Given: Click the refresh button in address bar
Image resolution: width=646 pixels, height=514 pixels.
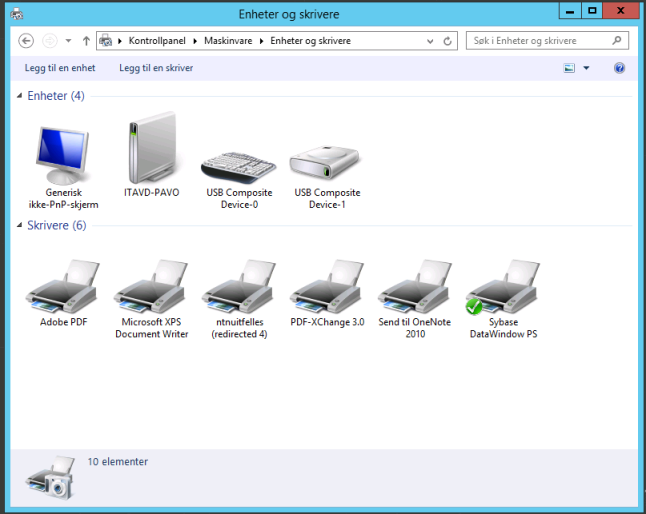Looking at the screenshot, I should pyautogui.click(x=447, y=41).
